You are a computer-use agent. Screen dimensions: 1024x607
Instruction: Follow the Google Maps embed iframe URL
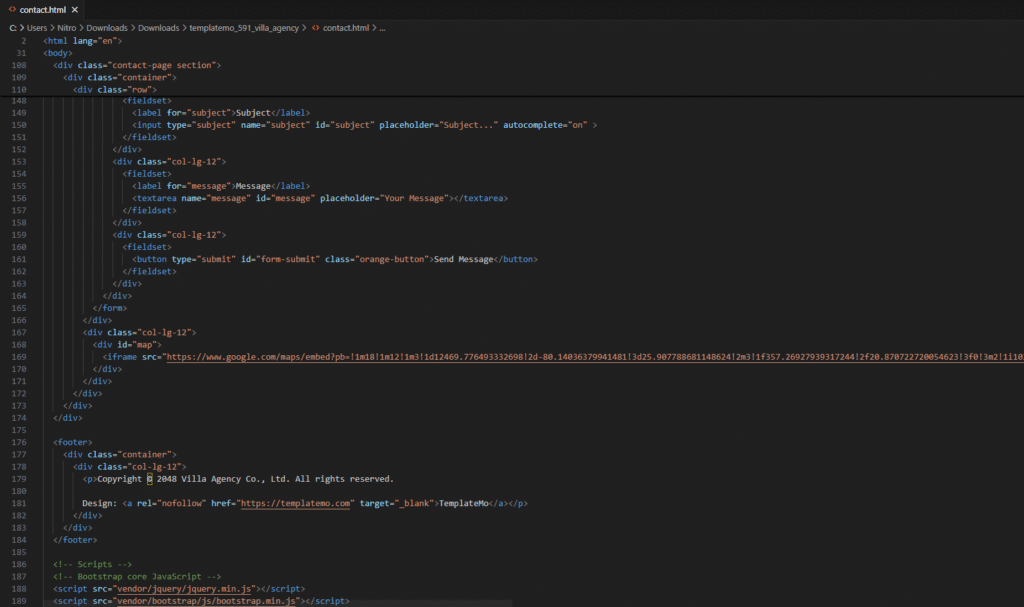pyautogui.click(x=595, y=357)
